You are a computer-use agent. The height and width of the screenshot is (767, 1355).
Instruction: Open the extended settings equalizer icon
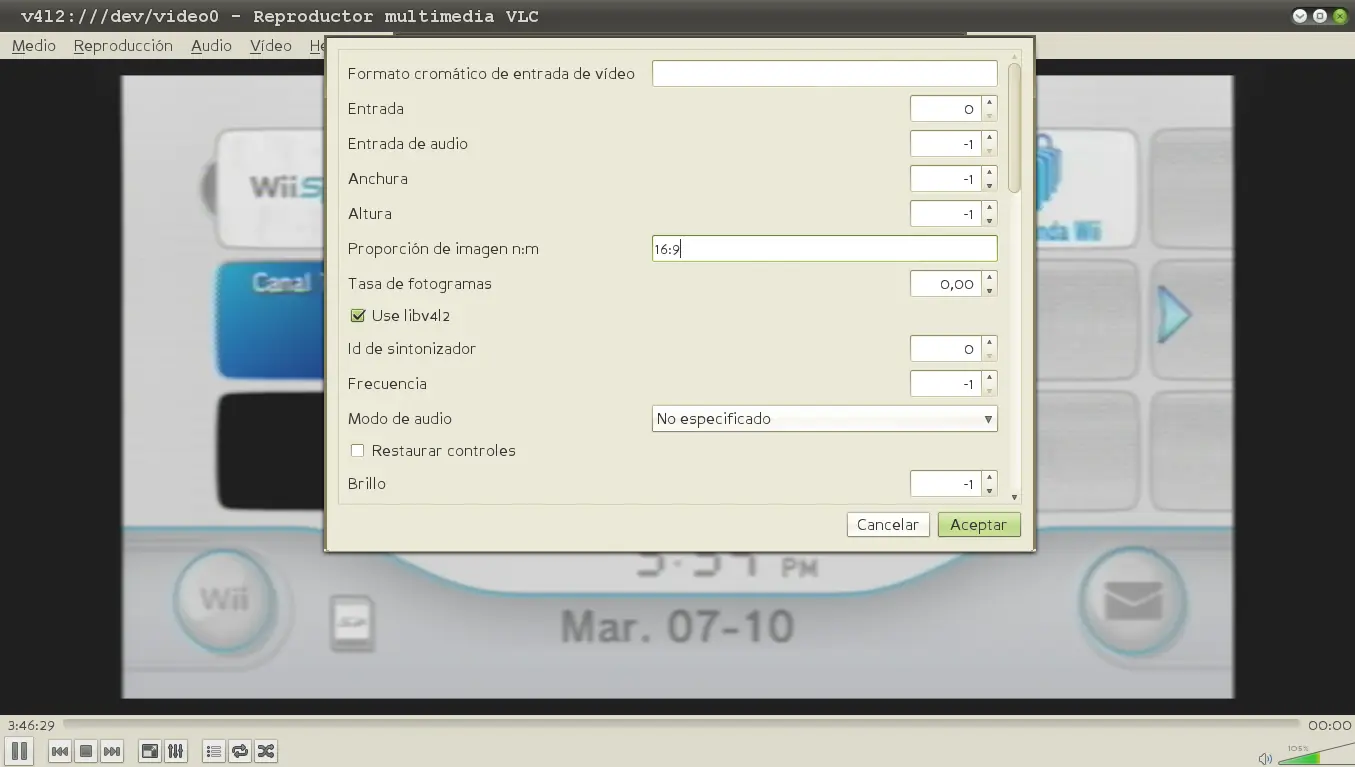coord(176,751)
